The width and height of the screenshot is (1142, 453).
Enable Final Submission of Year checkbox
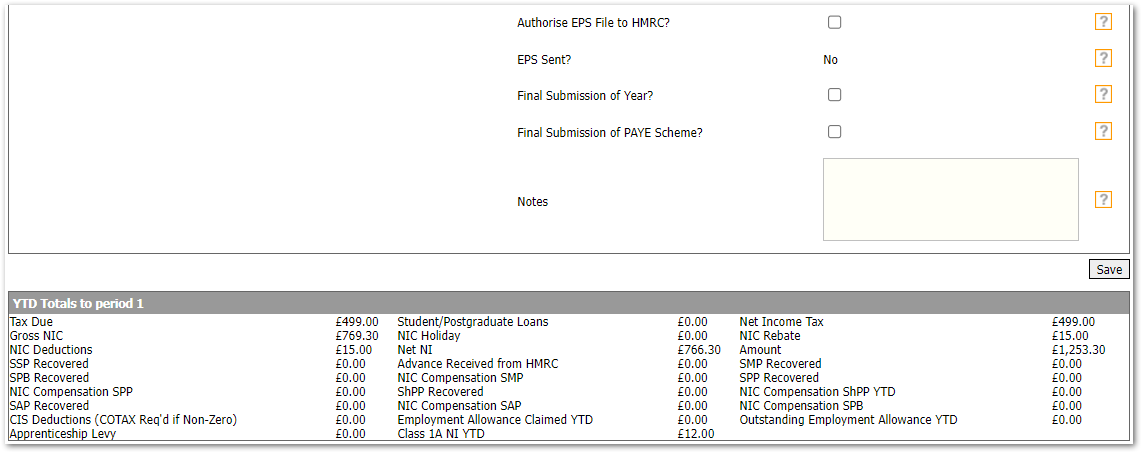point(834,95)
